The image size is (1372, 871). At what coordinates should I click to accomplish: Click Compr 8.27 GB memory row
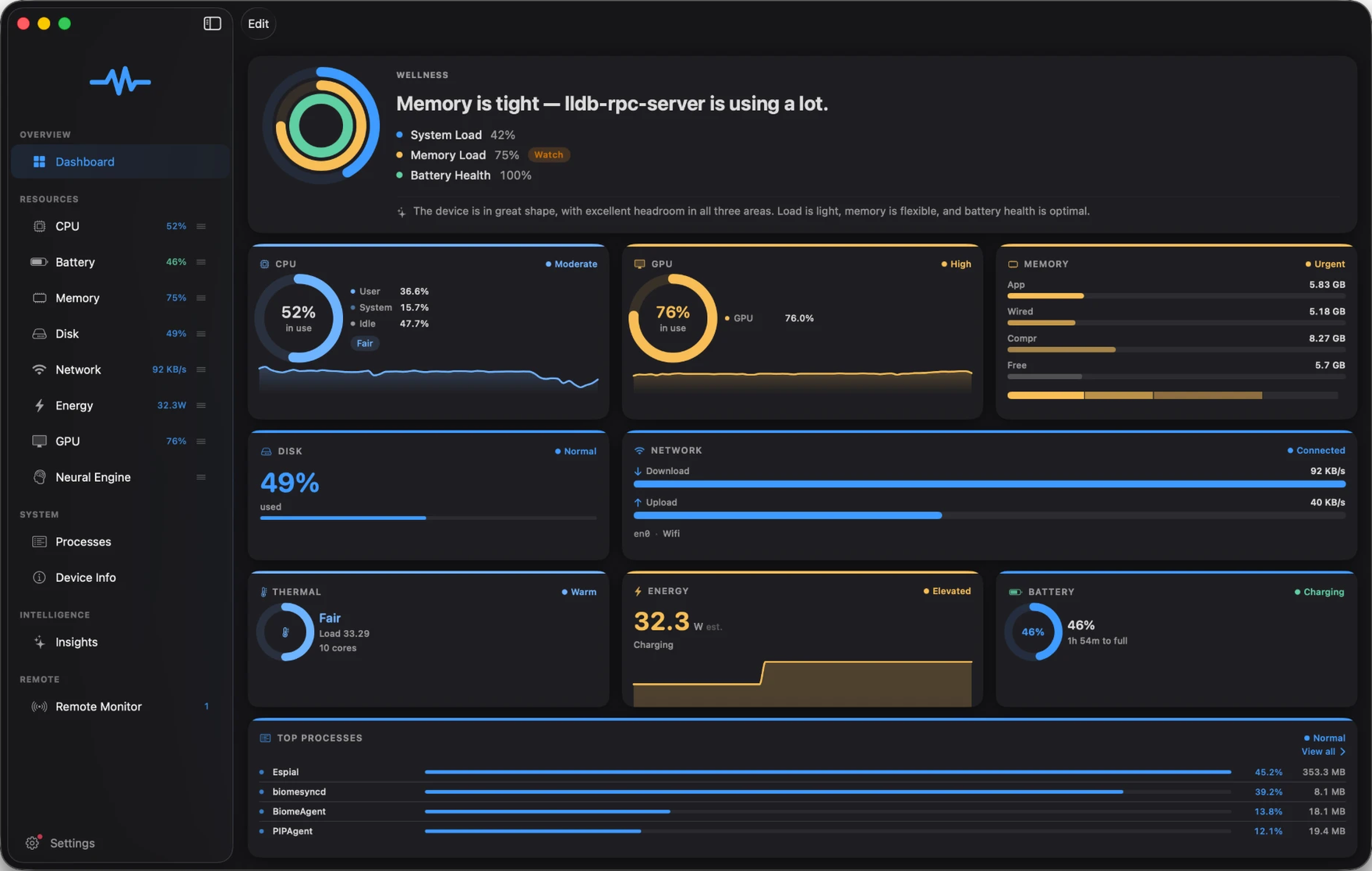click(1176, 343)
